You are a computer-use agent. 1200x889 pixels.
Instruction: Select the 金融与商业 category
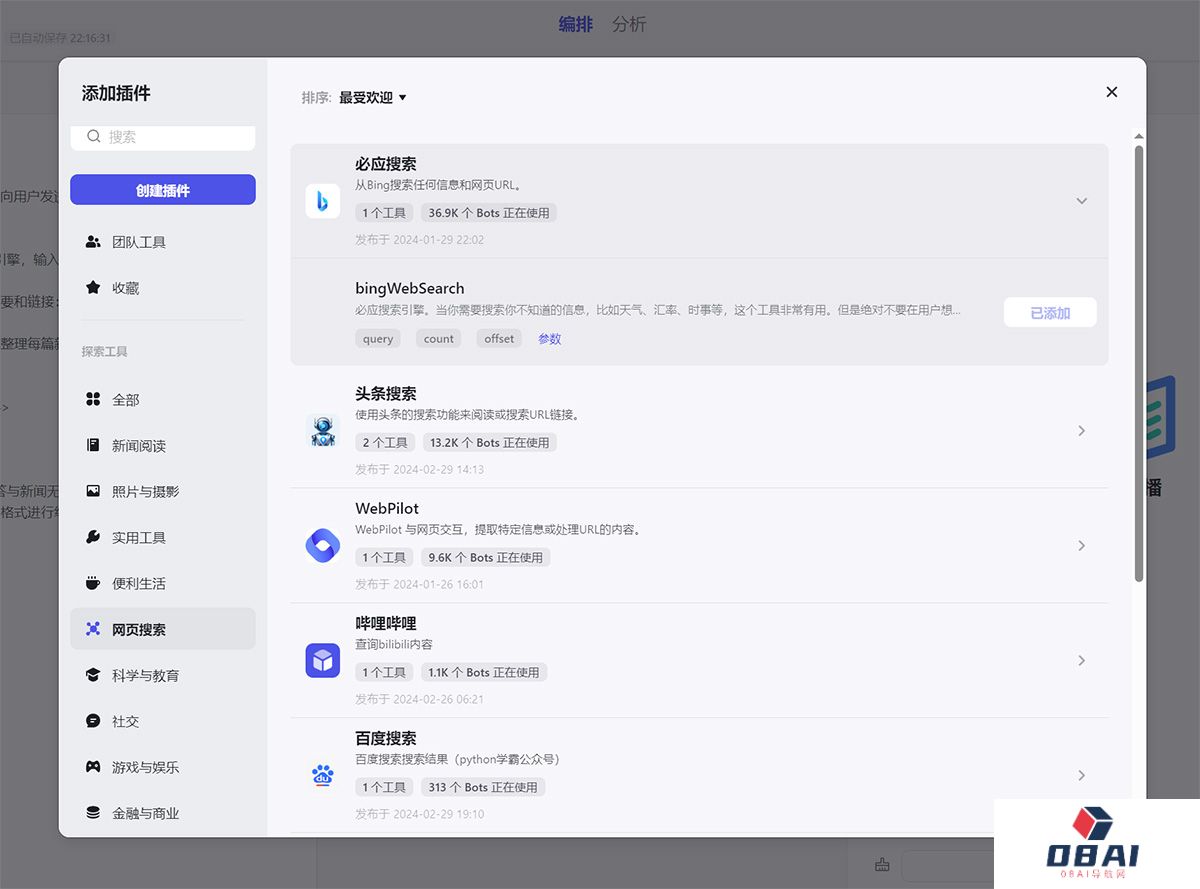(163, 814)
